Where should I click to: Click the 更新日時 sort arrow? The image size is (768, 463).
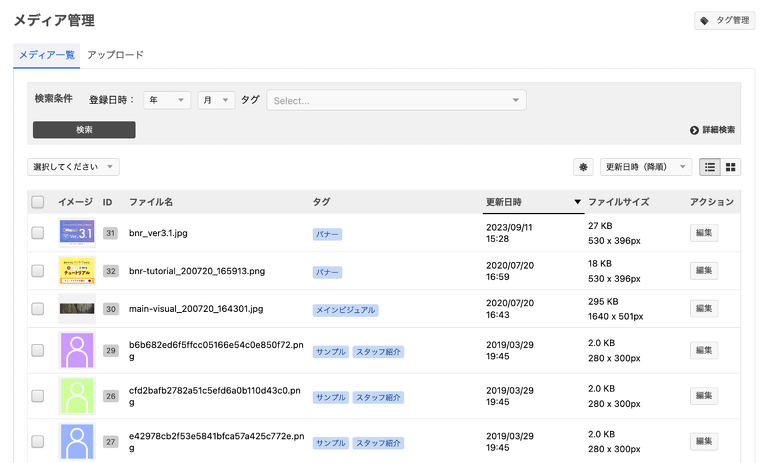pyautogui.click(x=577, y=202)
